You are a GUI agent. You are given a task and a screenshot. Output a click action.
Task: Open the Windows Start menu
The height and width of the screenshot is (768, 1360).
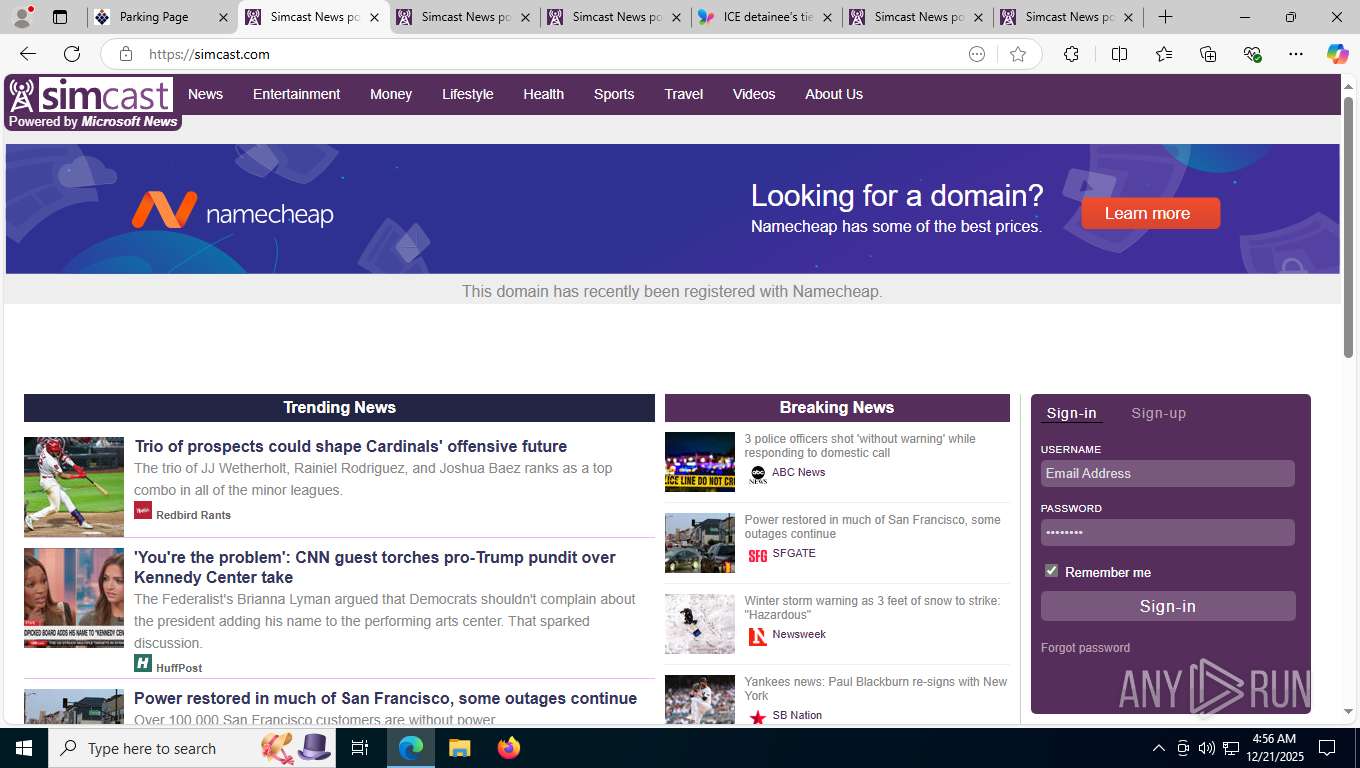[x=24, y=748]
